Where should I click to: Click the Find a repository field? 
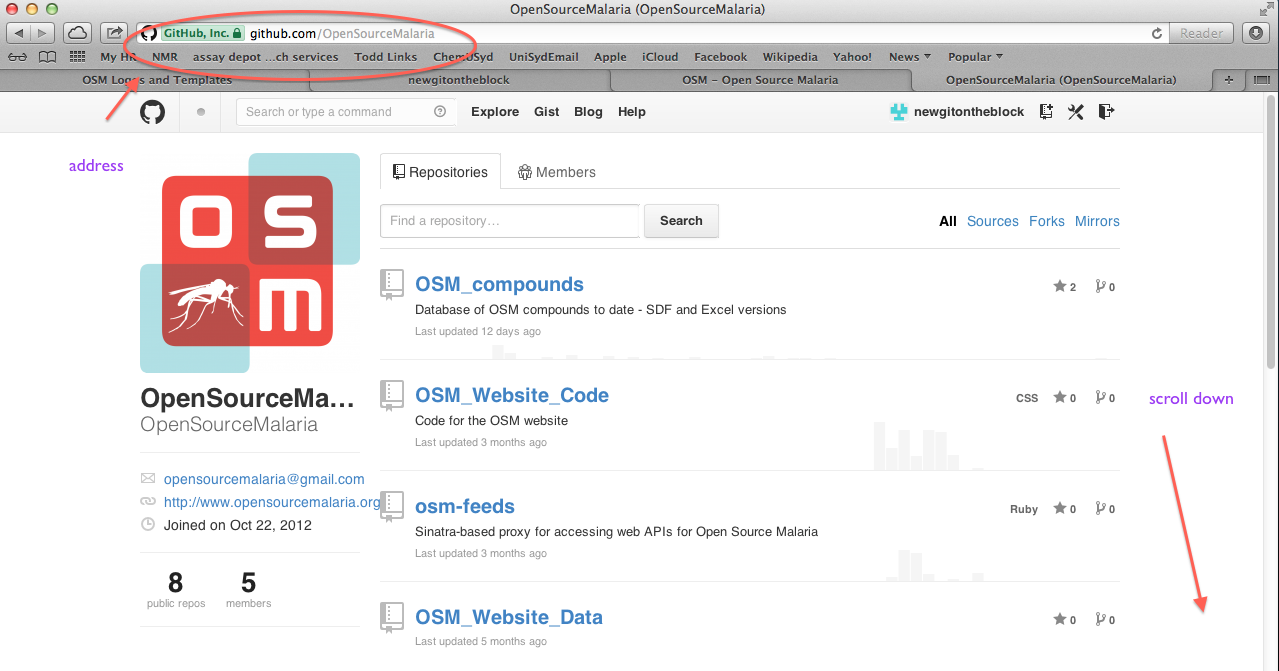click(510, 221)
